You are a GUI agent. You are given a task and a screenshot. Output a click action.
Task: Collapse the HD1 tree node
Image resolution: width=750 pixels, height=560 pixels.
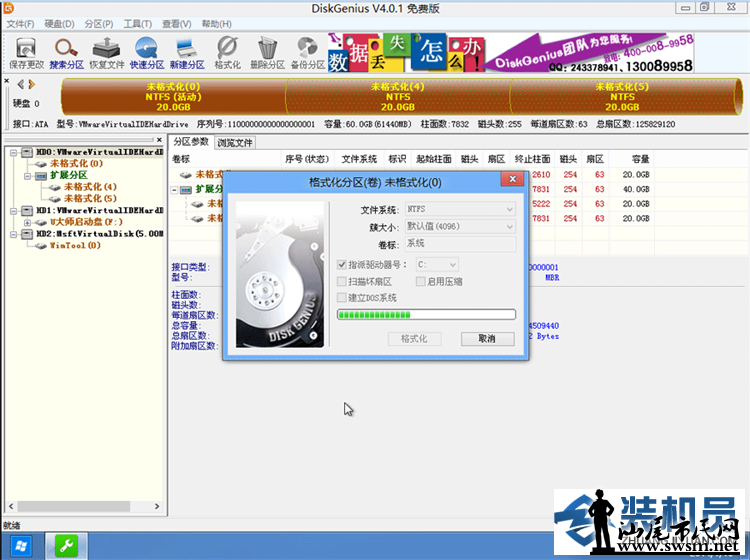click(x=13, y=211)
